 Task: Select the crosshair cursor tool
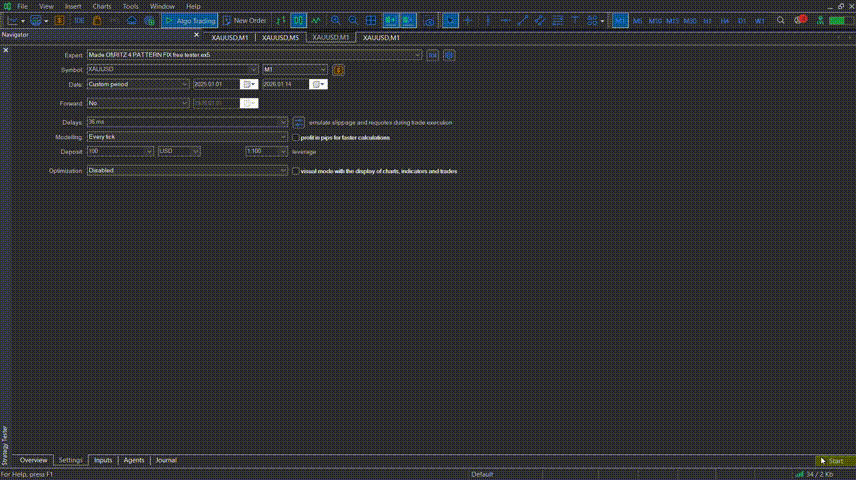(468, 20)
